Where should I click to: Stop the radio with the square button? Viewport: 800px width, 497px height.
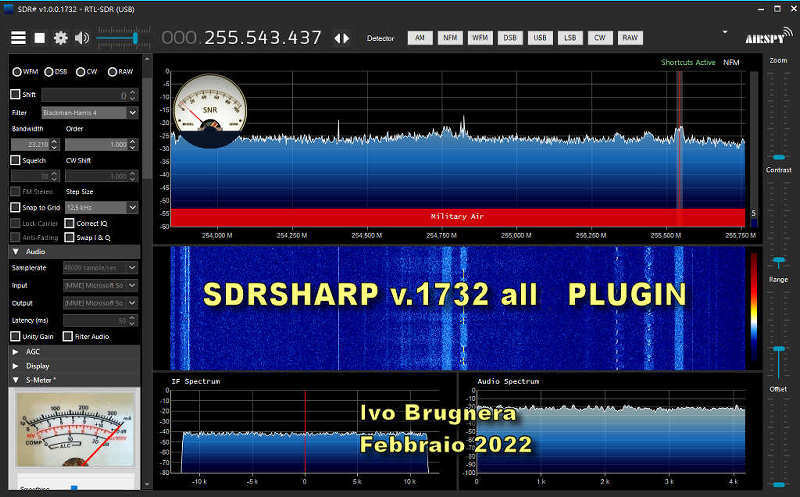point(40,38)
